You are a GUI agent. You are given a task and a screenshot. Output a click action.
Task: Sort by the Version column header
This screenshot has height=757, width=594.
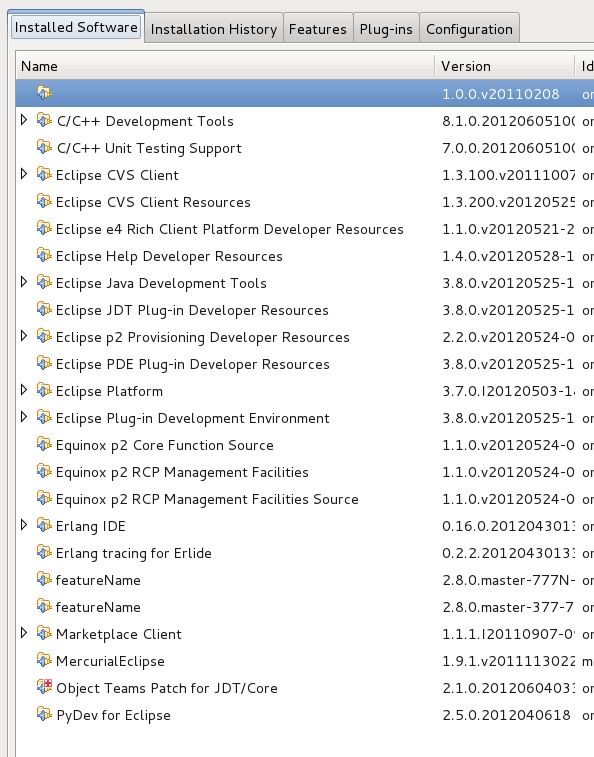coord(505,66)
